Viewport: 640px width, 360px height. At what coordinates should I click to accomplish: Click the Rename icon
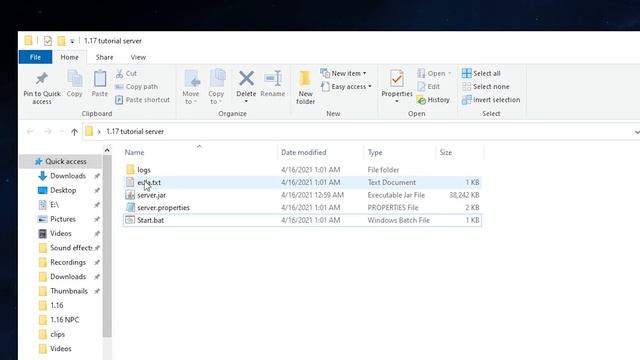click(273, 78)
